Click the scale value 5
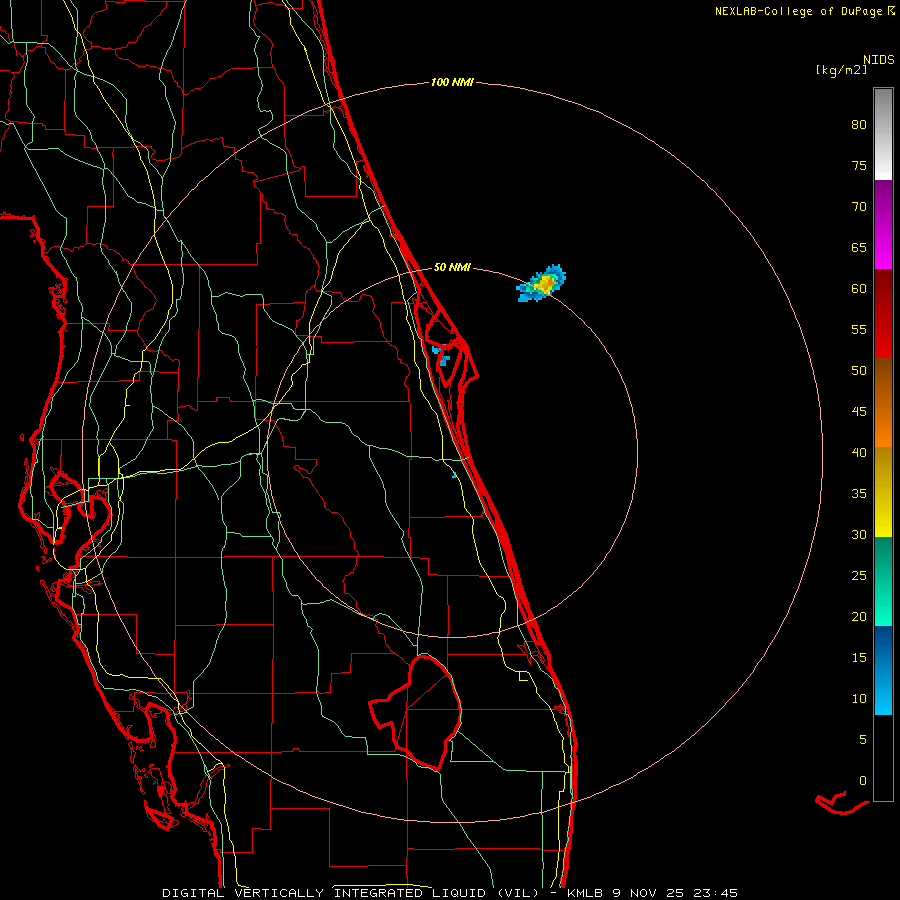 pyautogui.click(x=863, y=740)
